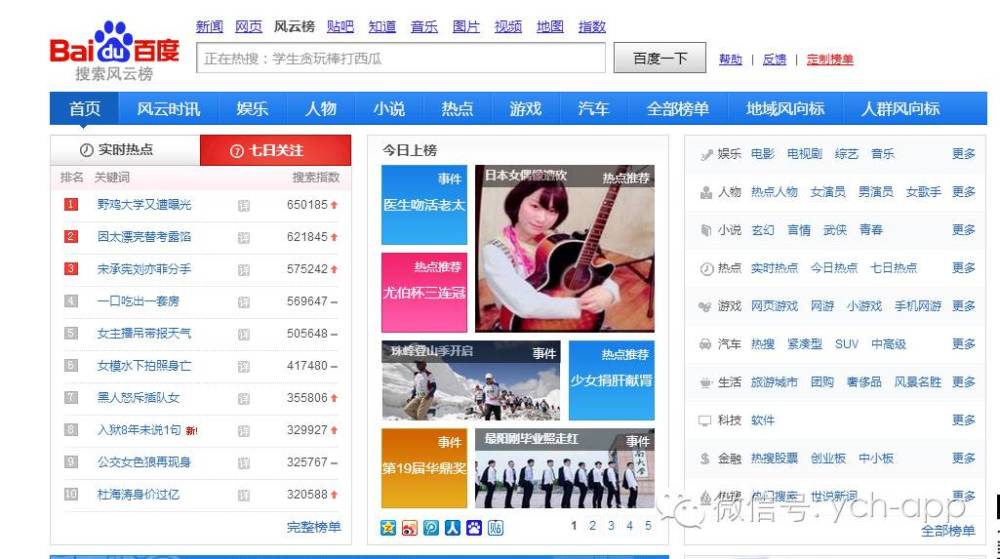
Task: Click the 金融 category dollar icon
Action: pos(705,459)
